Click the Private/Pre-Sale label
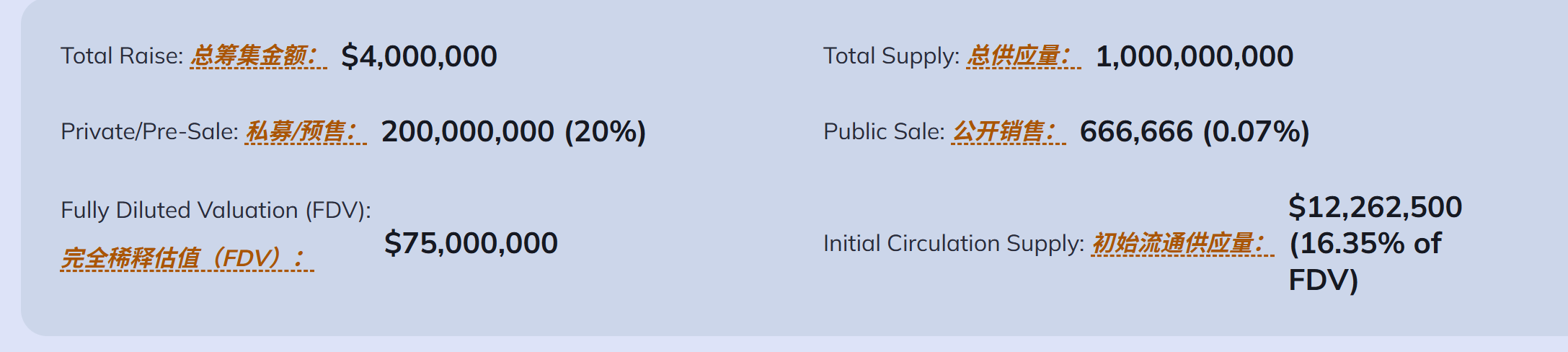 (x=149, y=132)
